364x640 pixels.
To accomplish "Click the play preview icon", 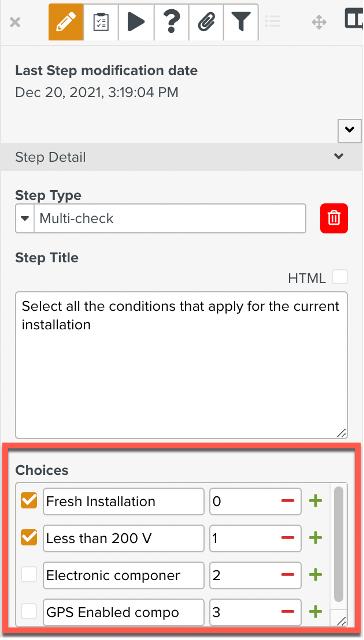I will pos(136,22).
